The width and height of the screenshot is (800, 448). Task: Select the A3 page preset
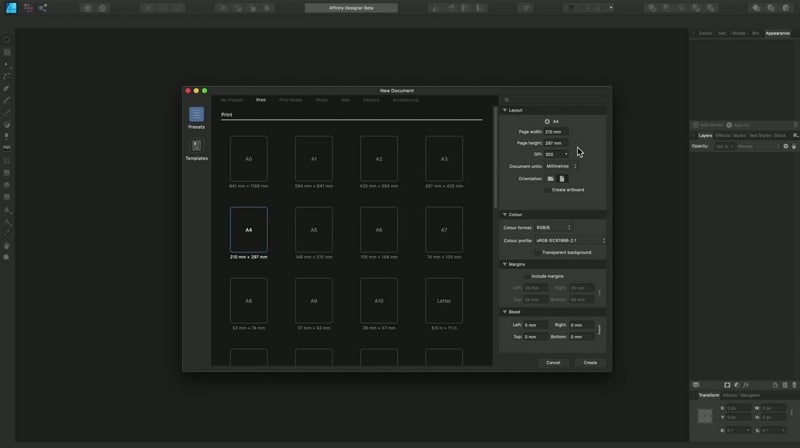(x=444, y=159)
